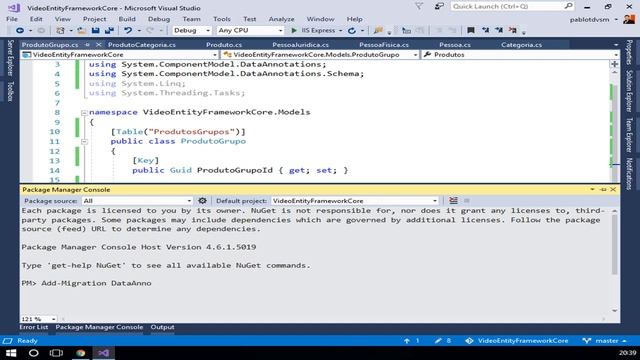Click the notifications filter icon in title bar
This screenshot has width=640, height=360.
click(x=419, y=7)
